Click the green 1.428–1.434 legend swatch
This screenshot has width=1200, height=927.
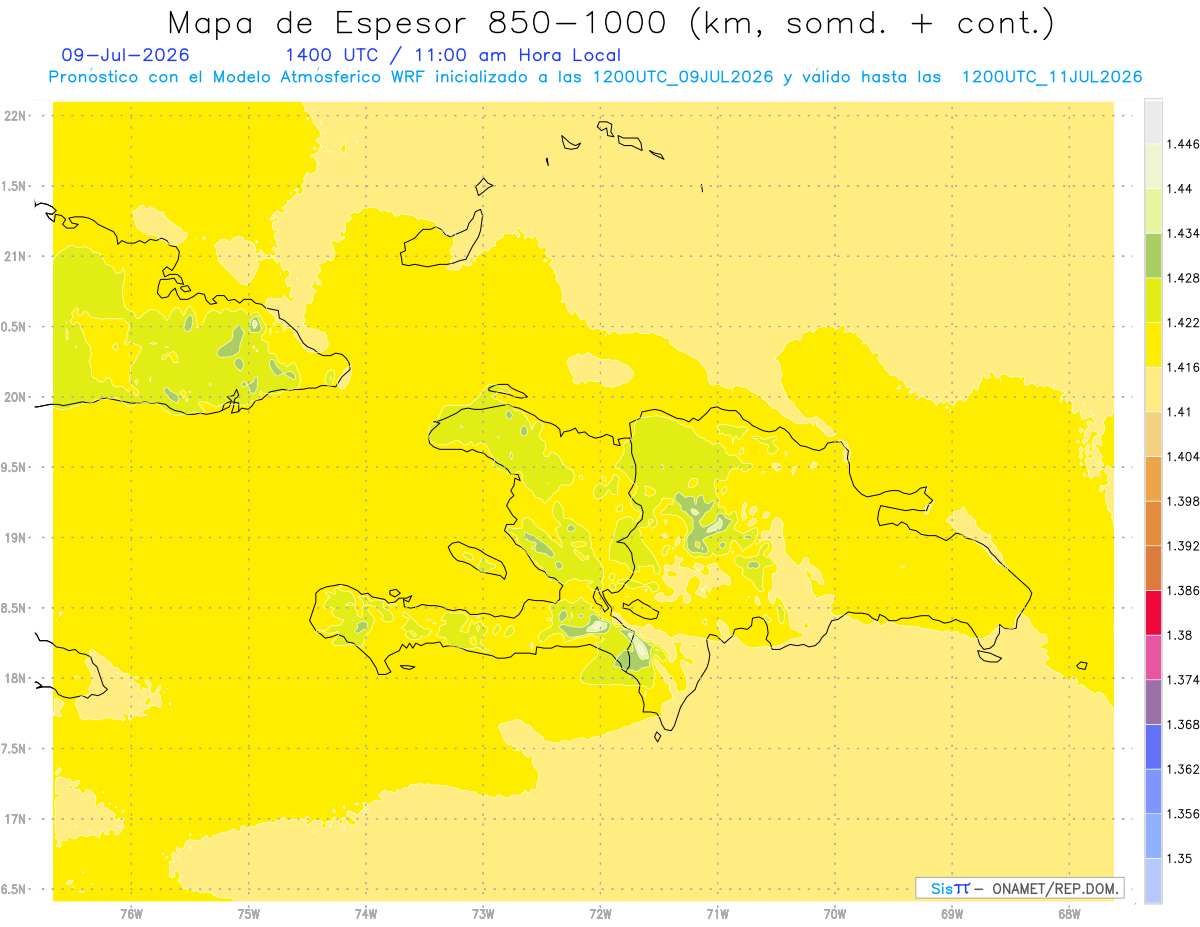(x=1153, y=256)
